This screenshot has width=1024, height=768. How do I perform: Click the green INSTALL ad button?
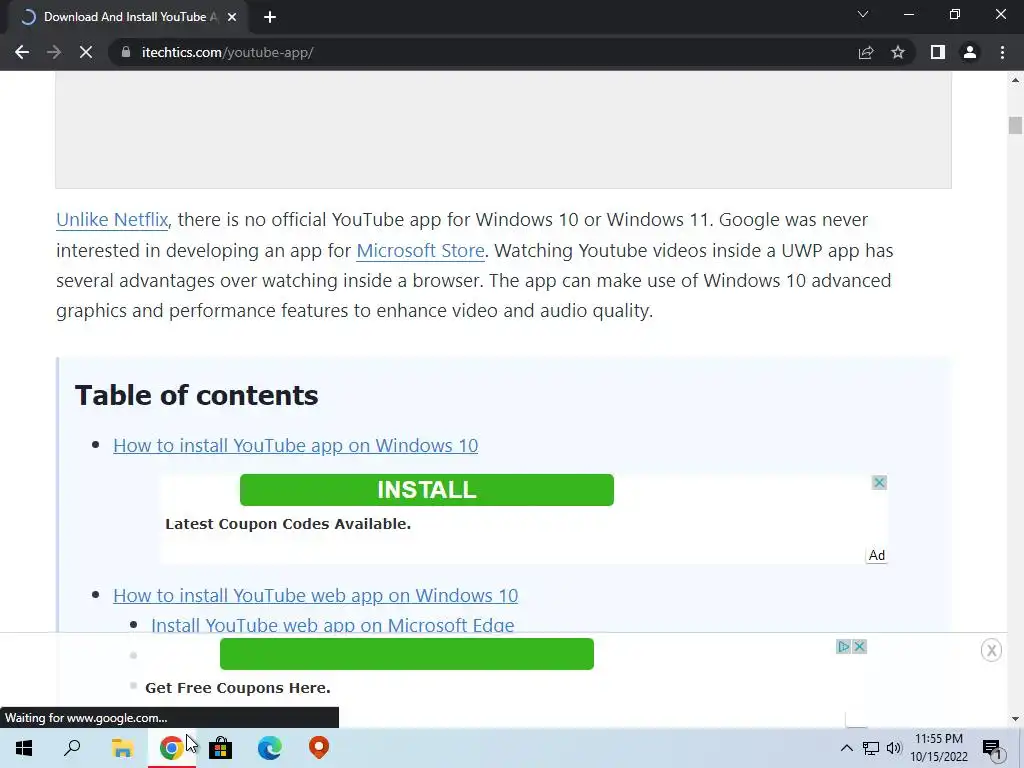(426, 490)
